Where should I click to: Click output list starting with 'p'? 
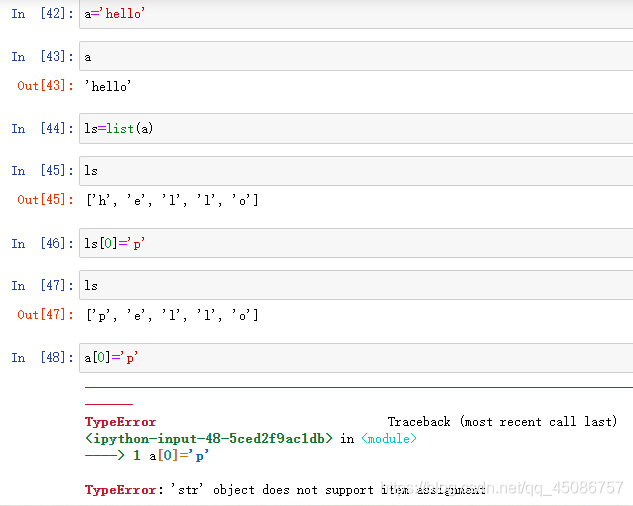172,315
